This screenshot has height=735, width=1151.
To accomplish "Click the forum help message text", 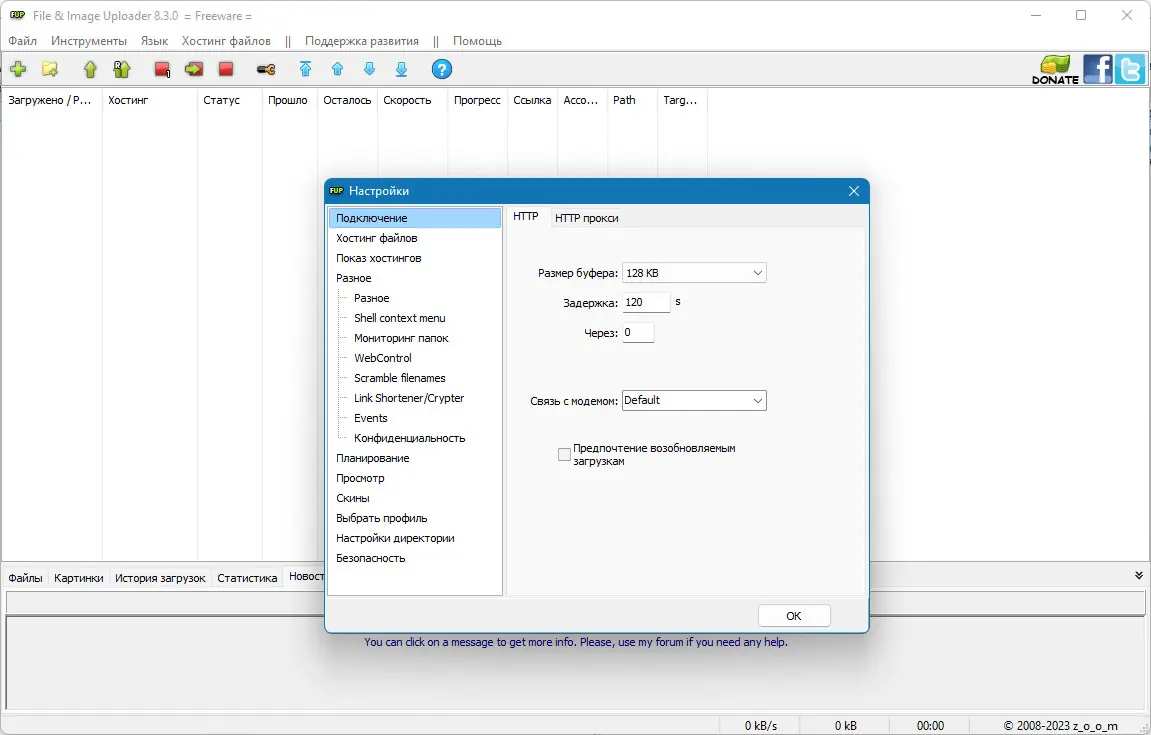I will click(x=576, y=642).
